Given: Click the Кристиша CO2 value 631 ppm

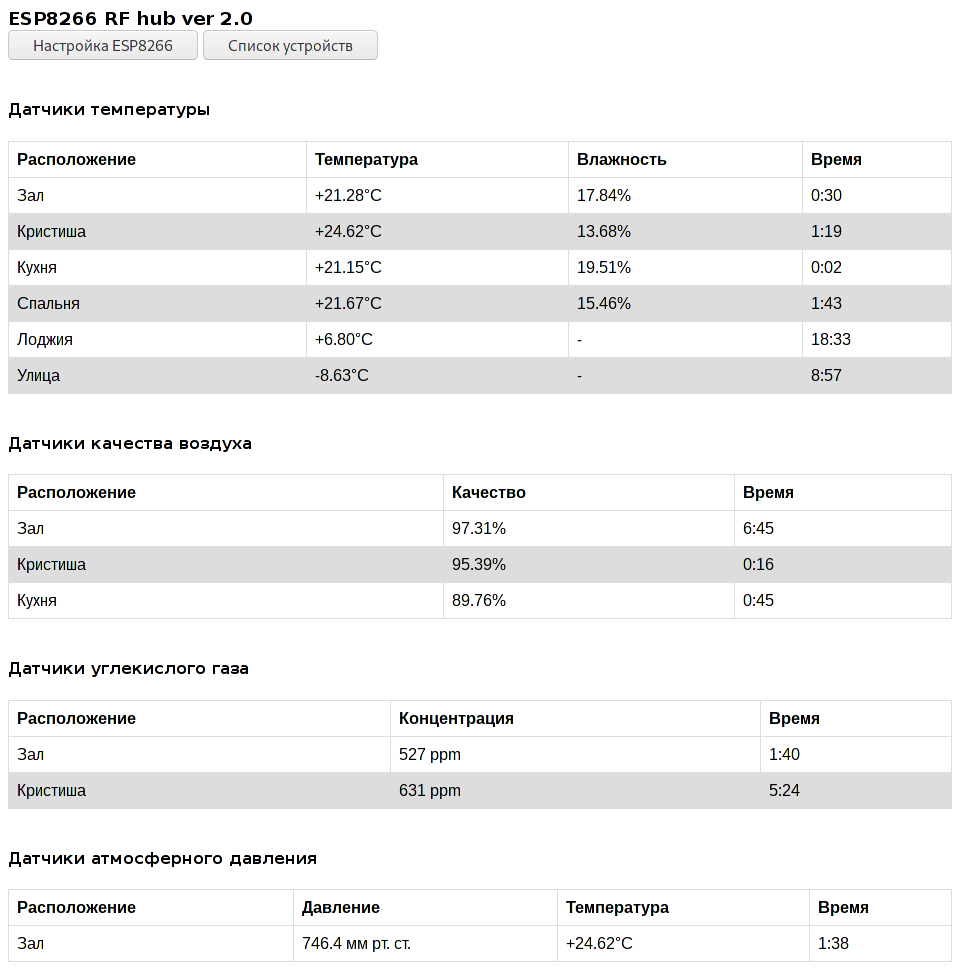Looking at the screenshot, I should point(430,791).
